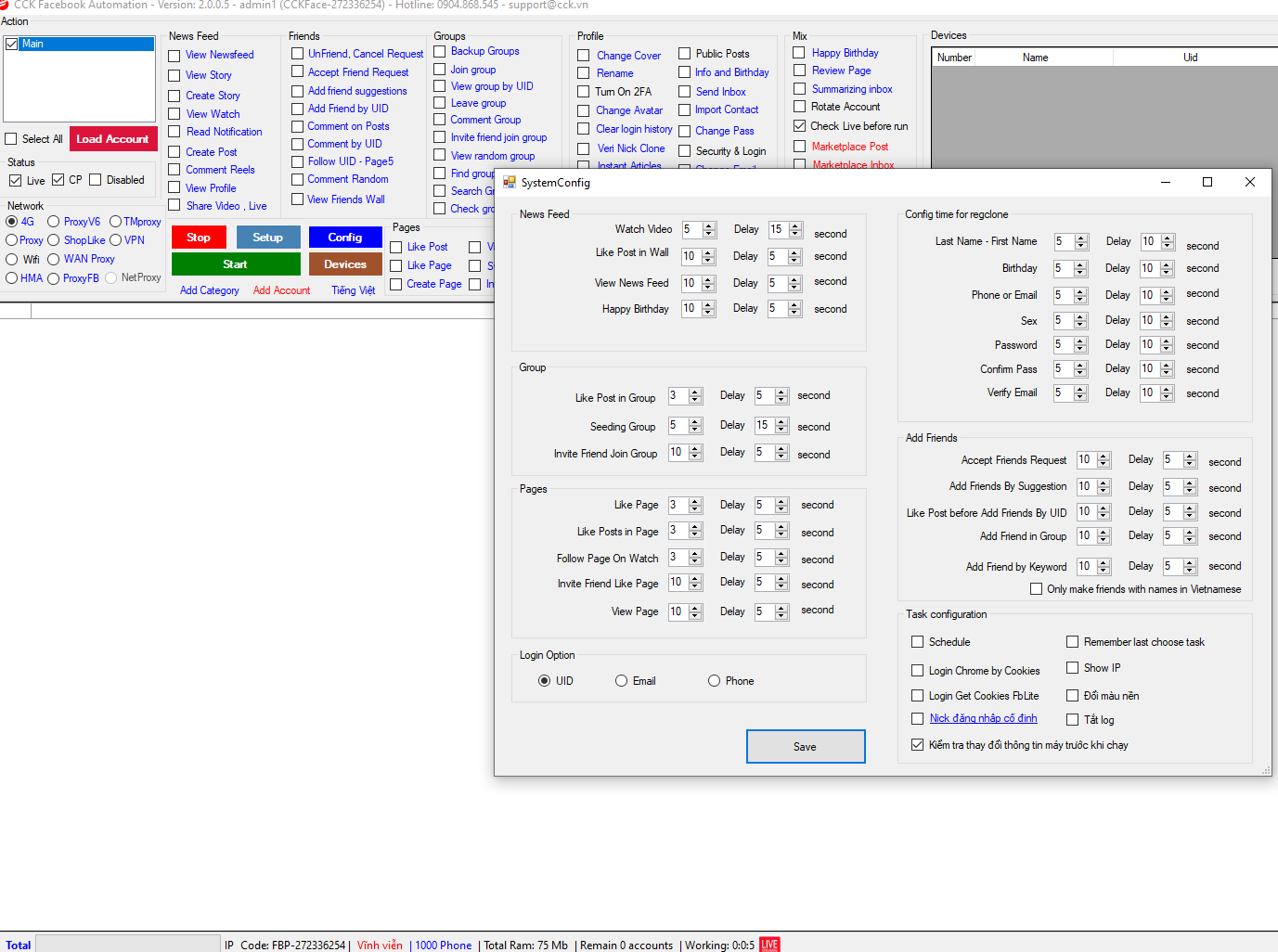Click the red Stop button
The image size is (1278, 952).
[x=199, y=238]
